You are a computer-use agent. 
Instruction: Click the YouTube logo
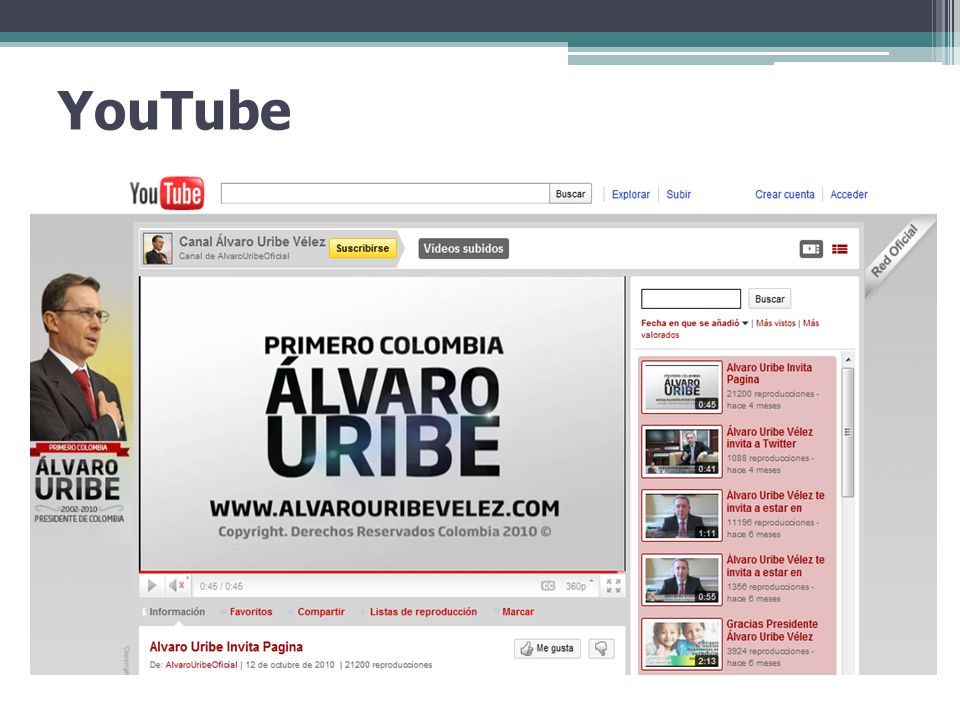[167, 193]
